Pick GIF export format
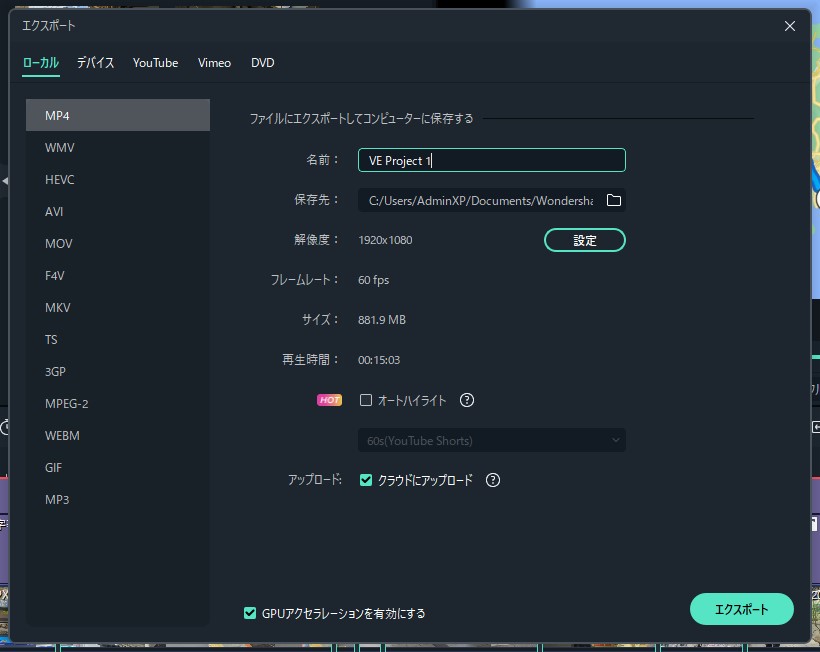This screenshot has width=820, height=652. coord(55,468)
